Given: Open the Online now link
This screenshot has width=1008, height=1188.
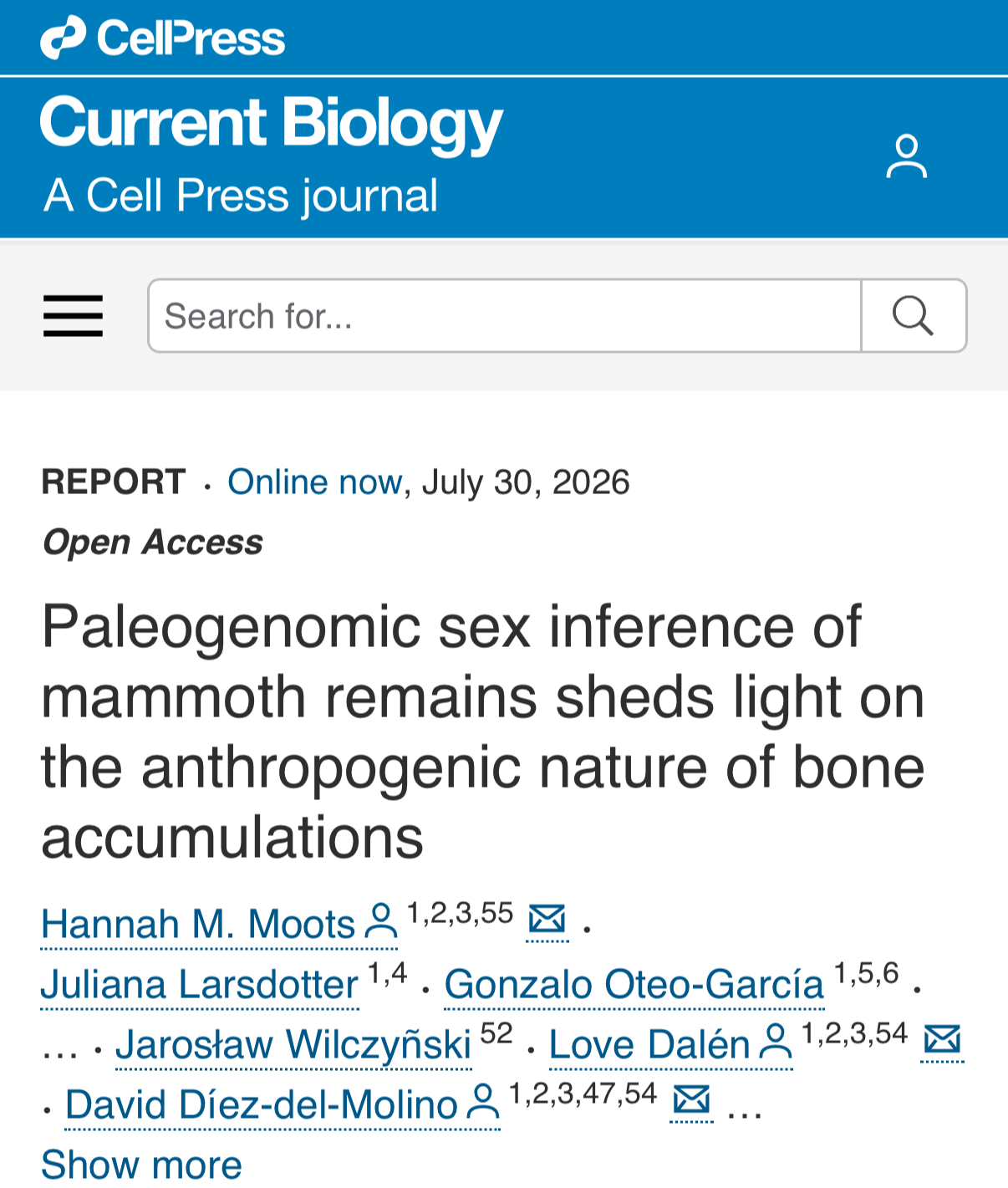Looking at the screenshot, I should click(314, 482).
